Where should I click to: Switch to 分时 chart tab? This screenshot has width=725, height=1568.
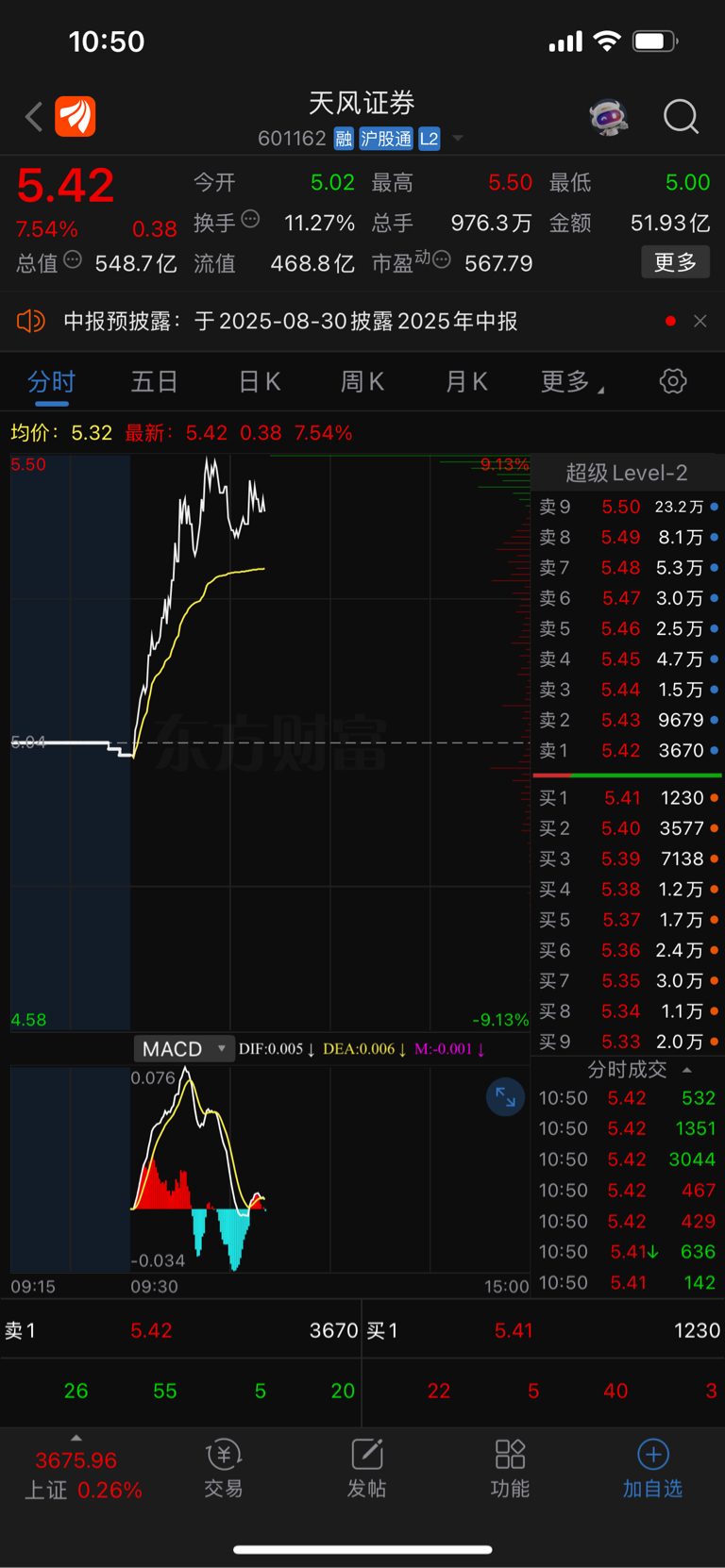(51, 382)
